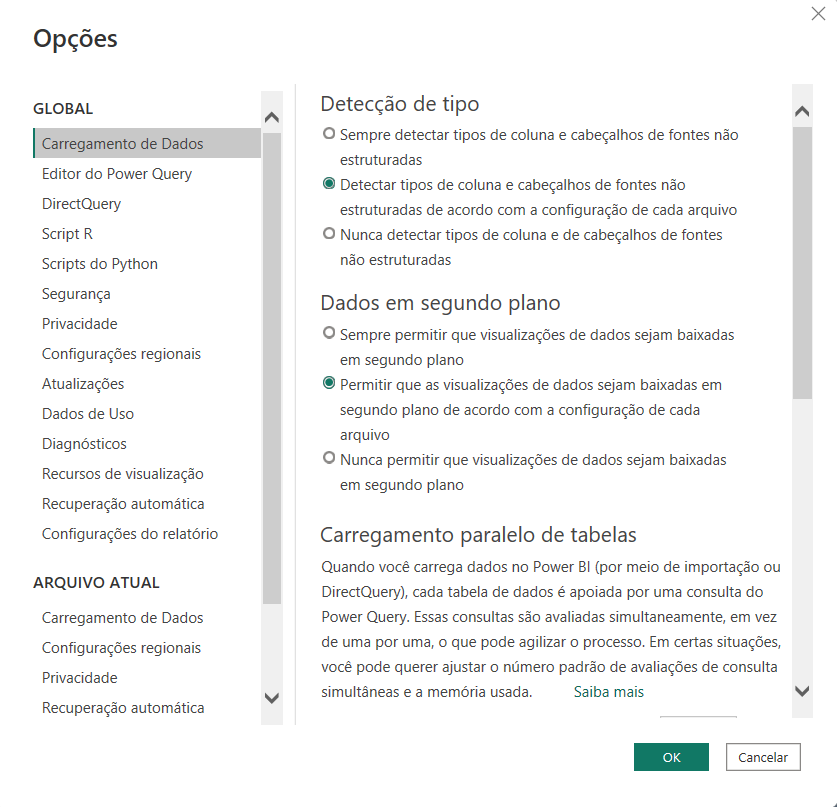
Task: Click the GLOBAL section header
Action: (x=63, y=108)
